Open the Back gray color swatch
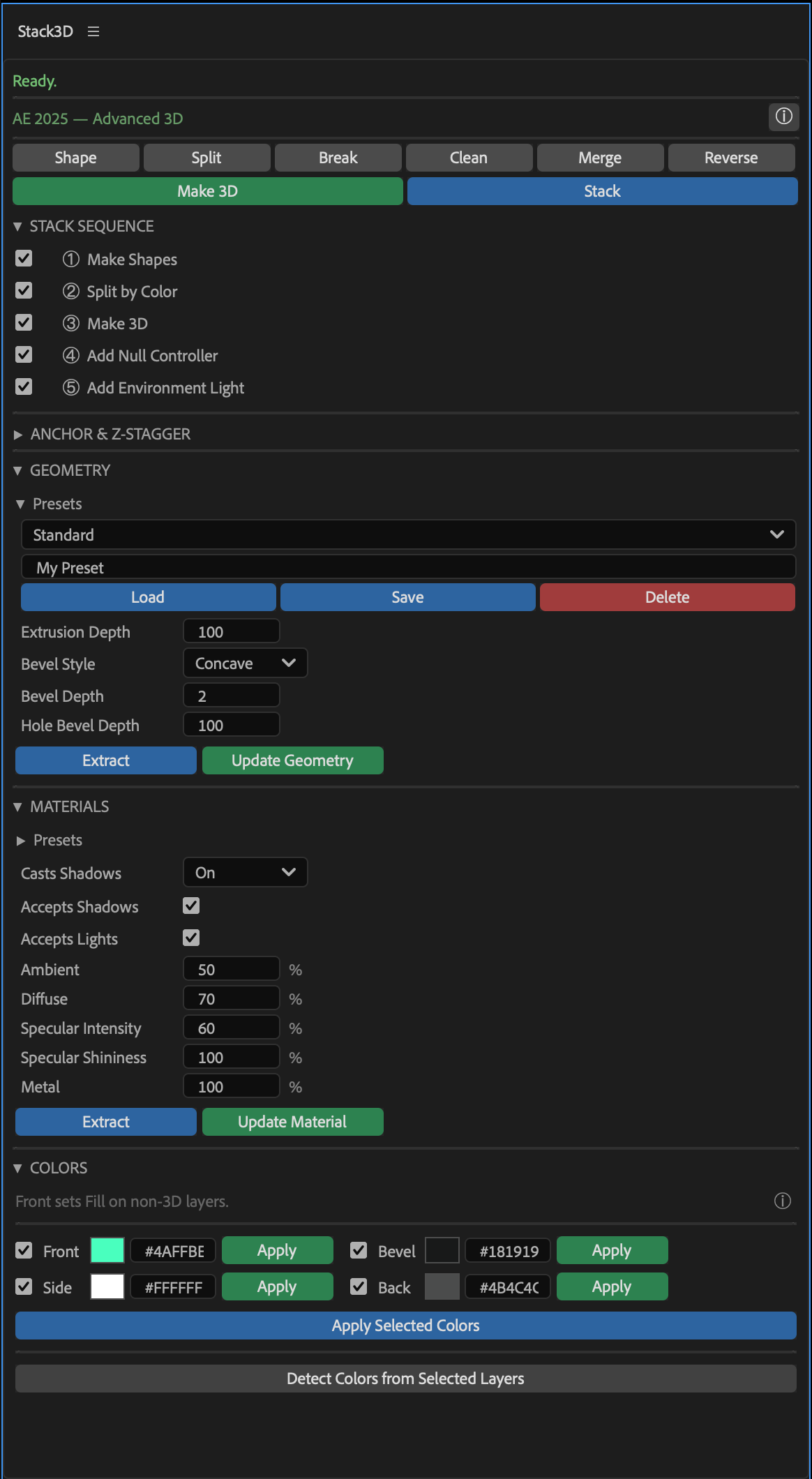The height and width of the screenshot is (1479, 812). 442,1286
